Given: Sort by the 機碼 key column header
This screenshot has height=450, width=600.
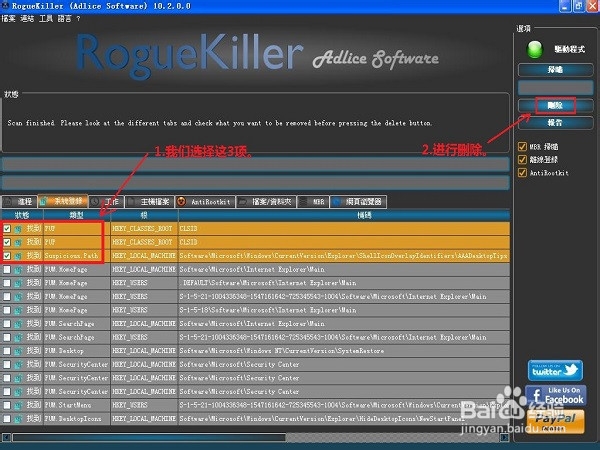Looking at the screenshot, I should pos(344,215).
